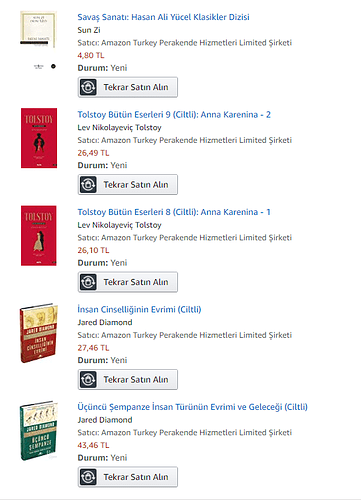The width and height of the screenshot is (361, 500).
Task: Select Tekrar Satın Alın for Anna Karenina - 2
Action: [x=128, y=185]
